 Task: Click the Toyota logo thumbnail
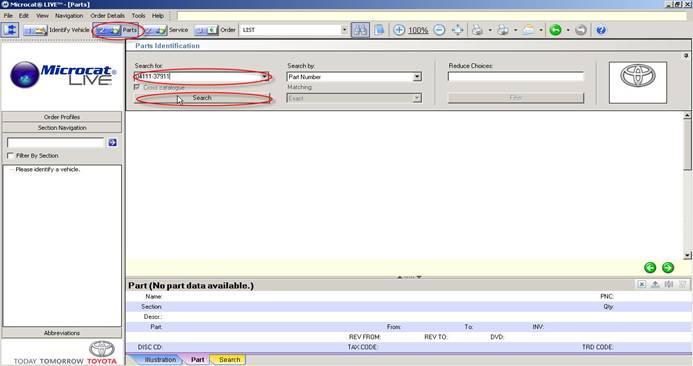tap(638, 83)
